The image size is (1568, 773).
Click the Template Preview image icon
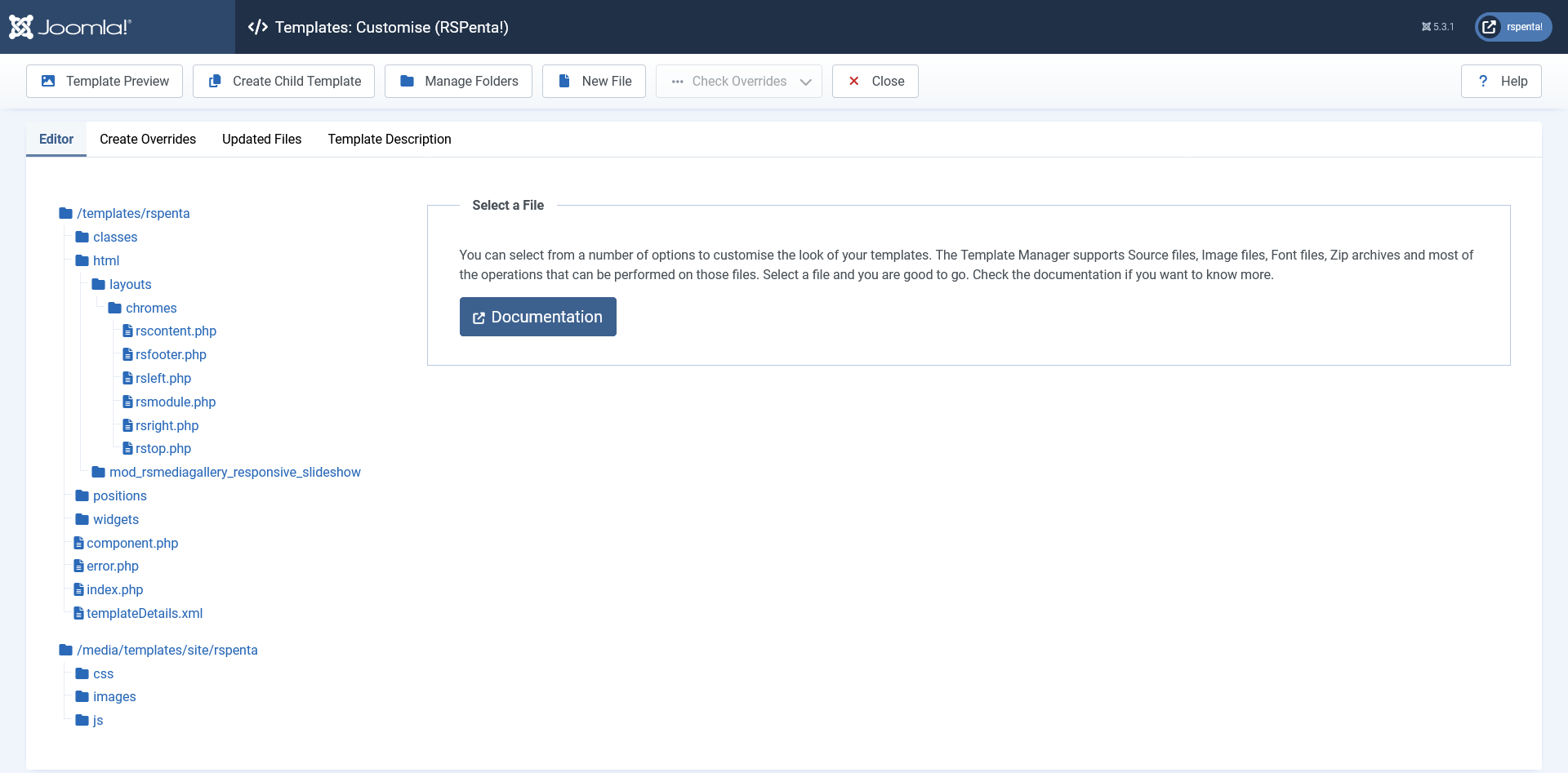pyautogui.click(x=48, y=81)
